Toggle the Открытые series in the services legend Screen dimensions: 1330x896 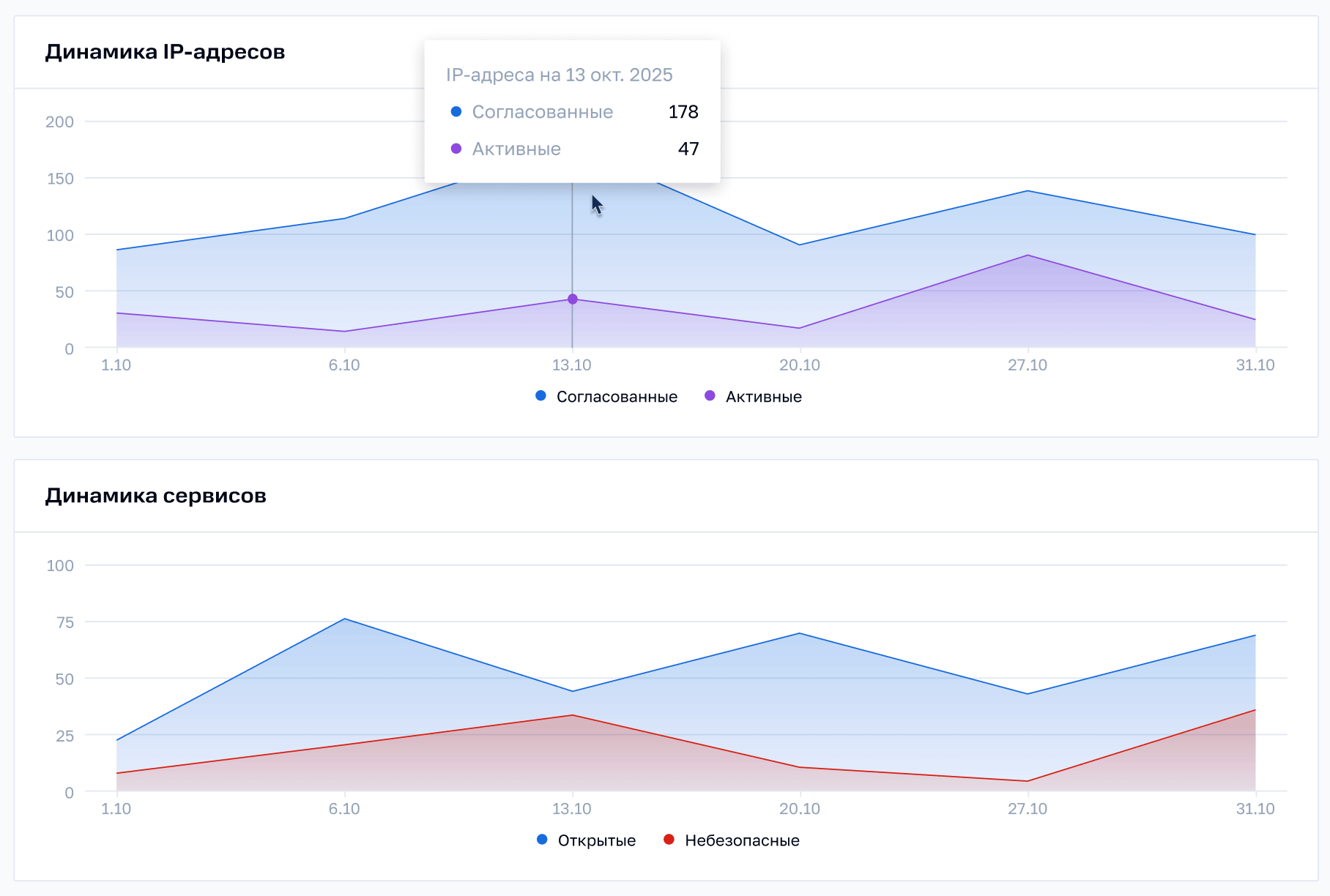point(596,840)
